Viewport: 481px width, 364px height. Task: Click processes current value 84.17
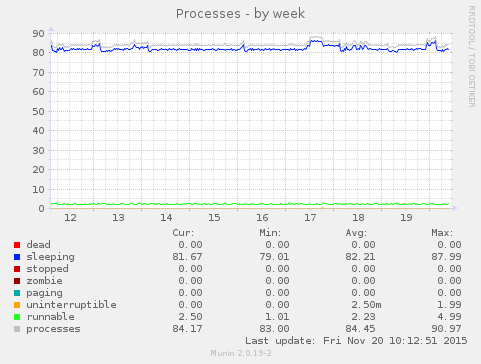click(187, 329)
